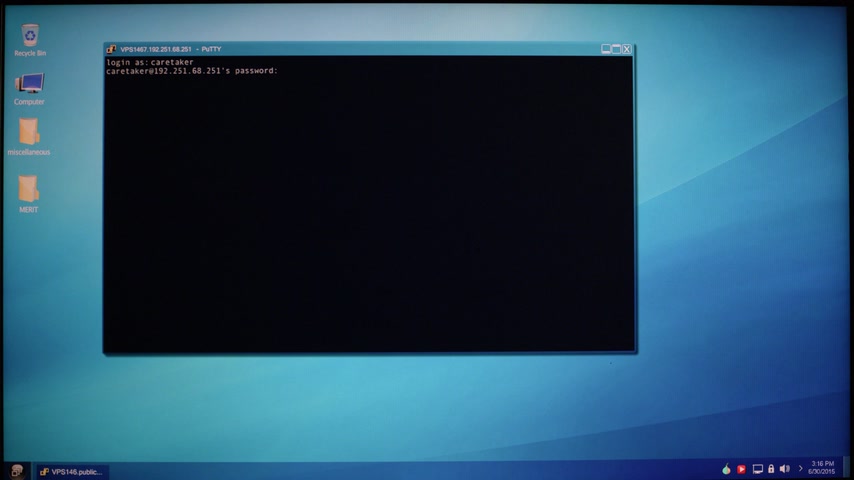854x480 pixels.
Task: Open the display monitor tray icon
Action: (x=757, y=469)
